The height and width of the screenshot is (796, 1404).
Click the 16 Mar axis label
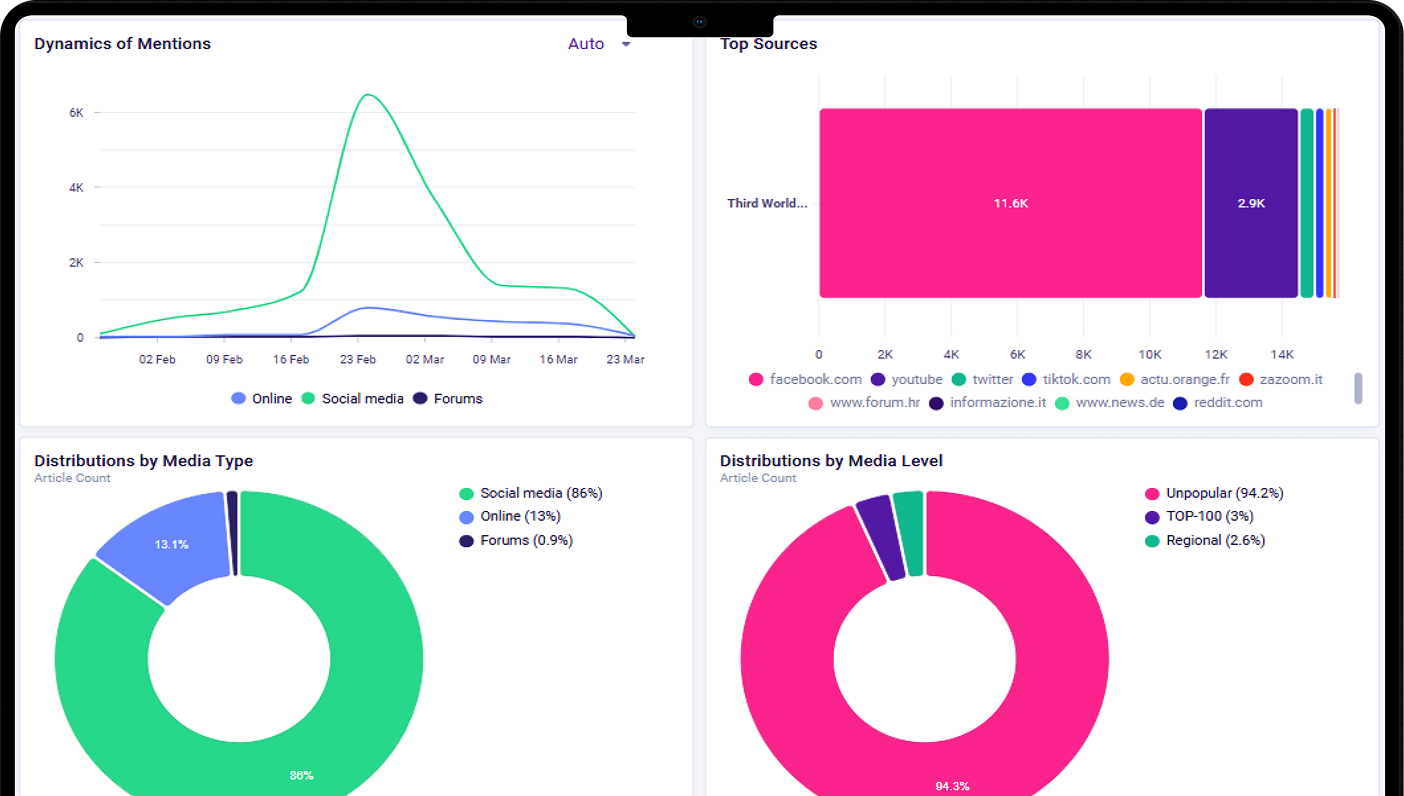(x=559, y=359)
